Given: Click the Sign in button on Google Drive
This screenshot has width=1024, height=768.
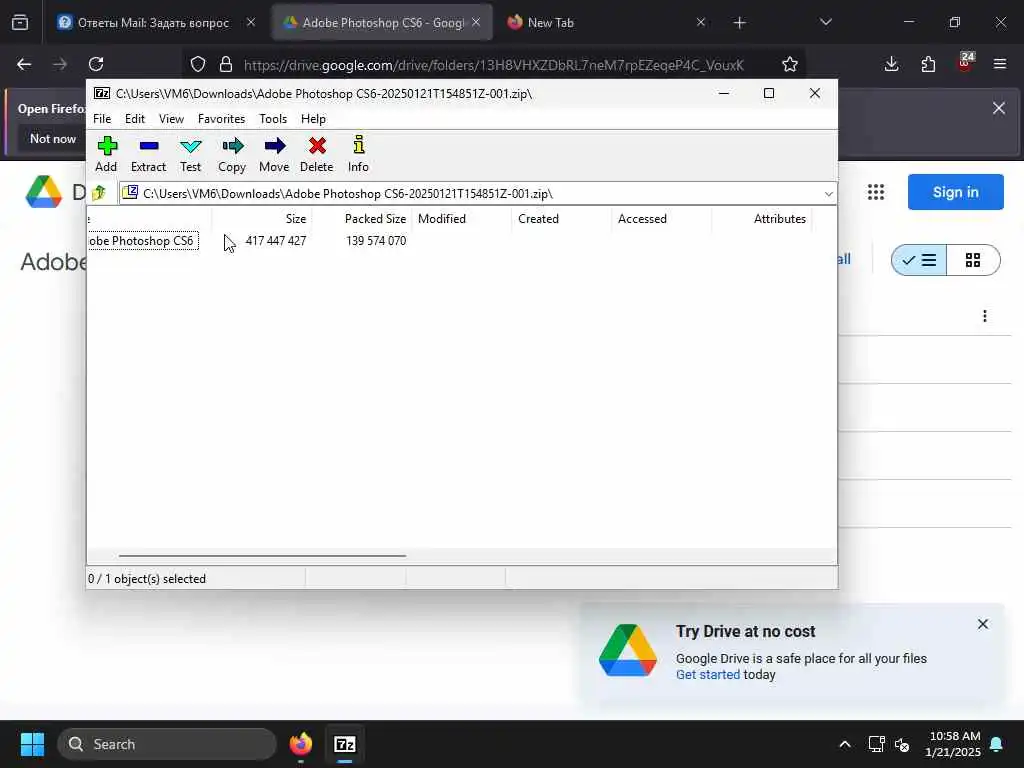Looking at the screenshot, I should point(955,192).
